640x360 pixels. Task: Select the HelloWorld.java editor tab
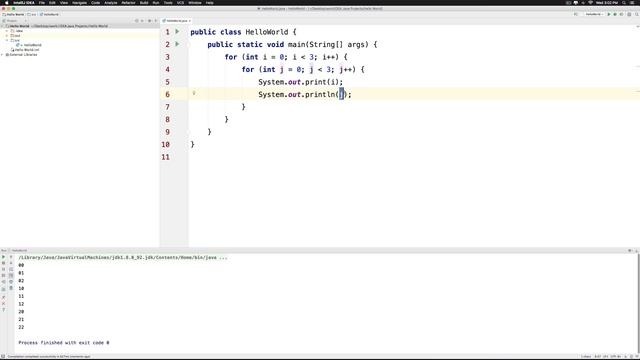[x=177, y=20]
